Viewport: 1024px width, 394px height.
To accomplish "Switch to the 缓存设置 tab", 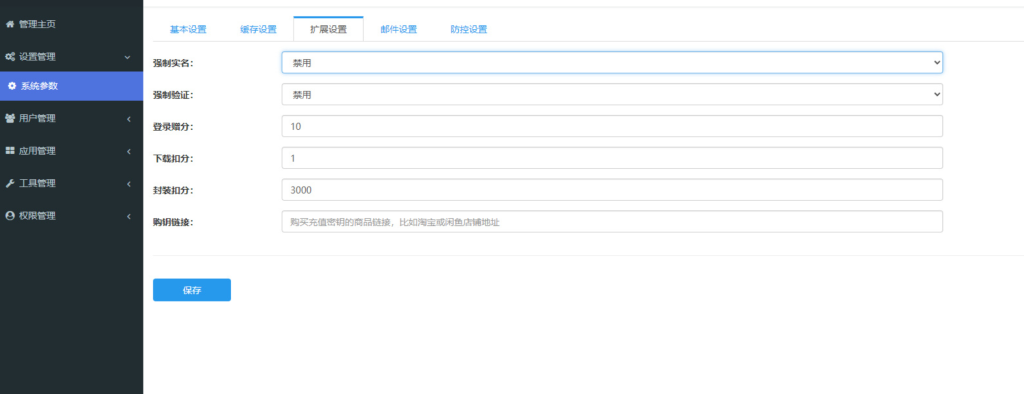I will click(x=258, y=29).
